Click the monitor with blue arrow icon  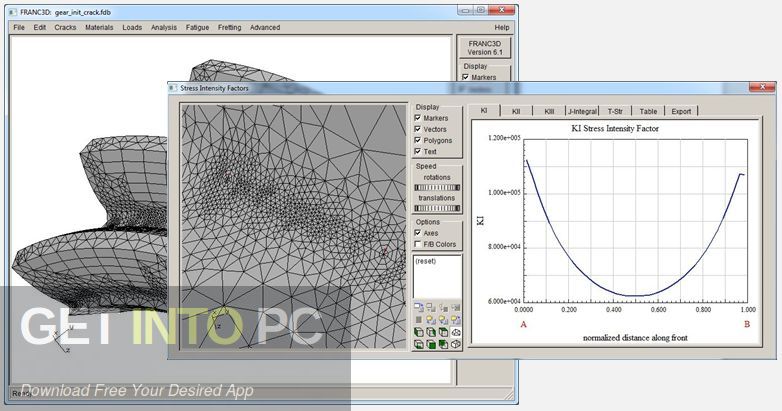click(x=418, y=307)
